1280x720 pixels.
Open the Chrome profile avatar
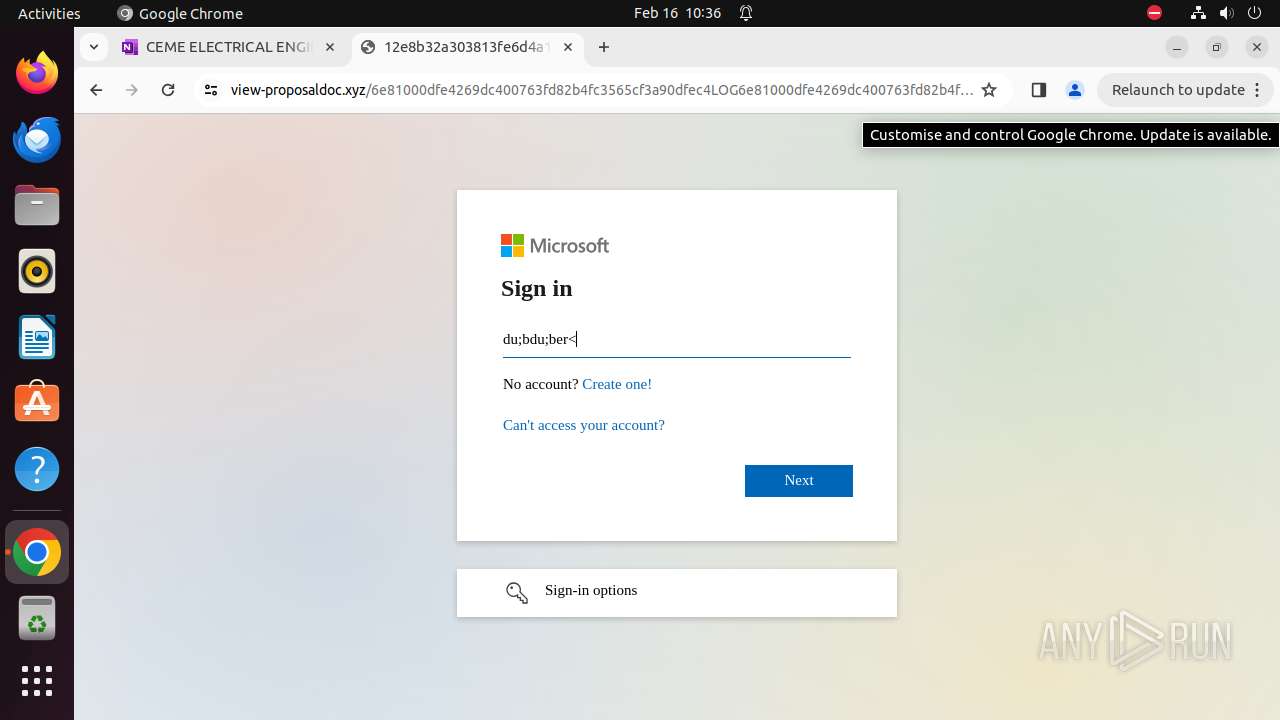1075,90
